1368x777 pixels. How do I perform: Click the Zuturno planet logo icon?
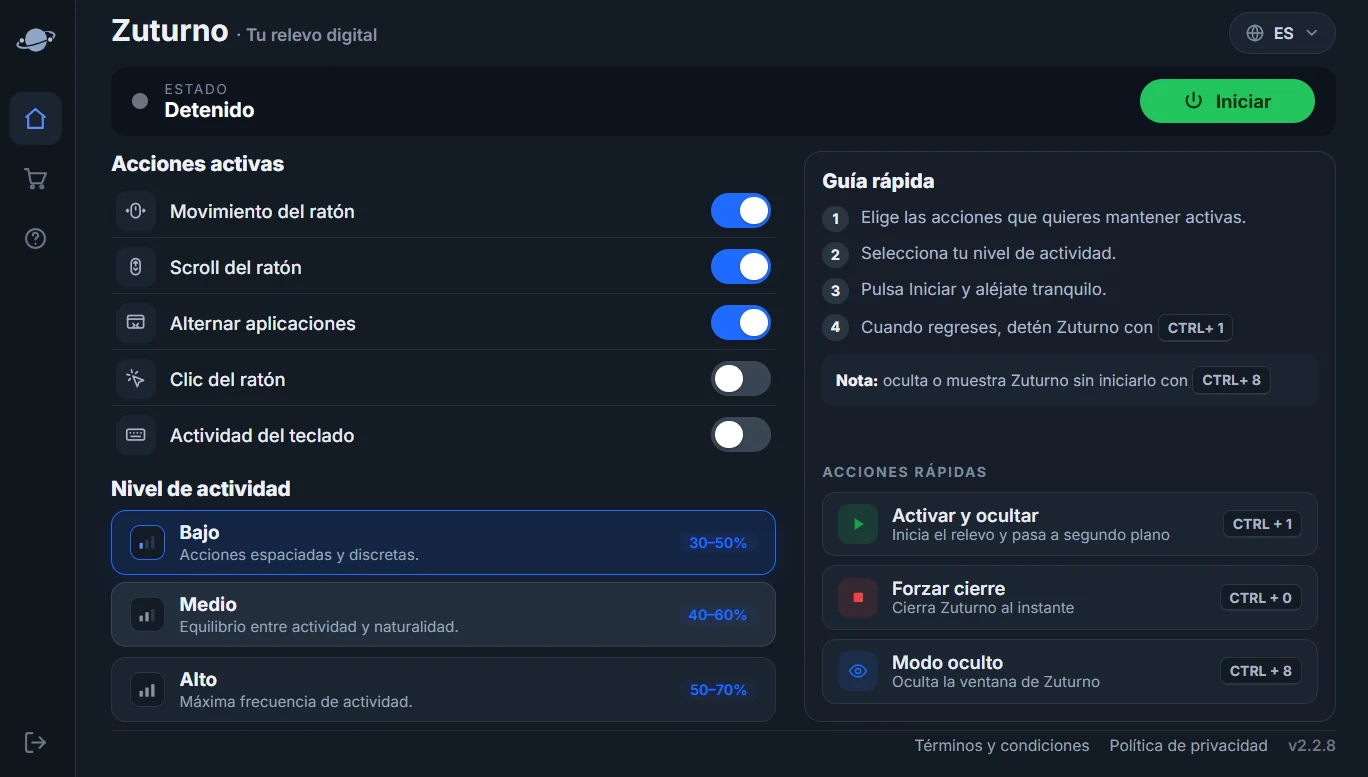pyautogui.click(x=36, y=39)
